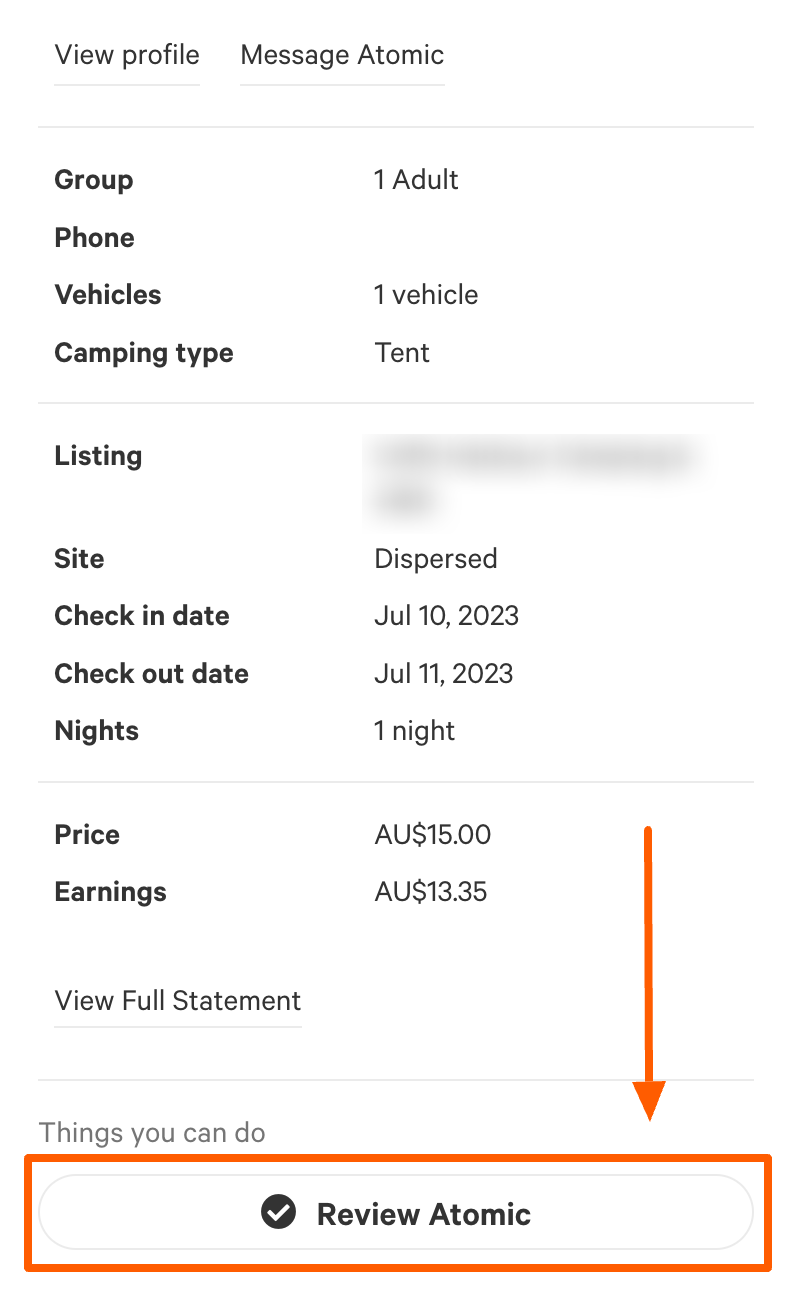794x1290 pixels.
Task: Select the Jul 10, 2023 check-in date
Action: [x=447, y=616]
